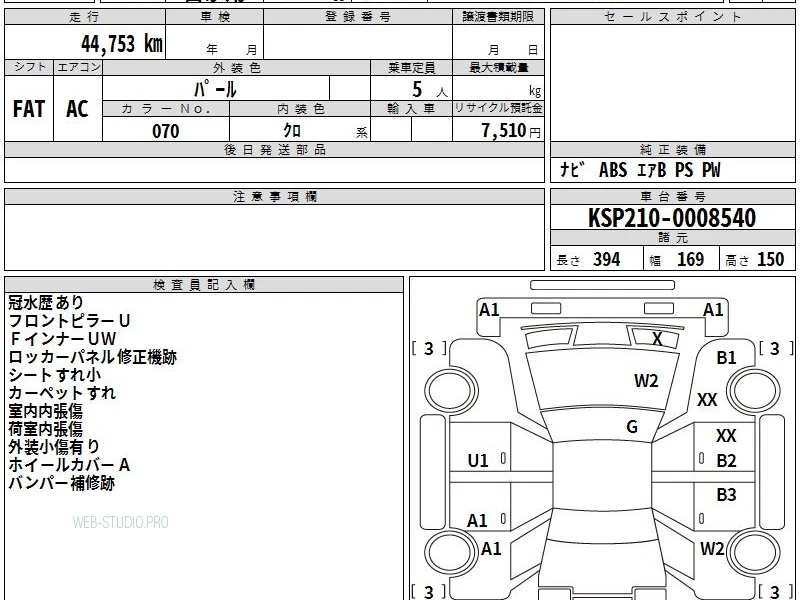The width and height of the screenshot is (800, 600).
Task: Click the 車検 header cell
Action: pos(215,17)
